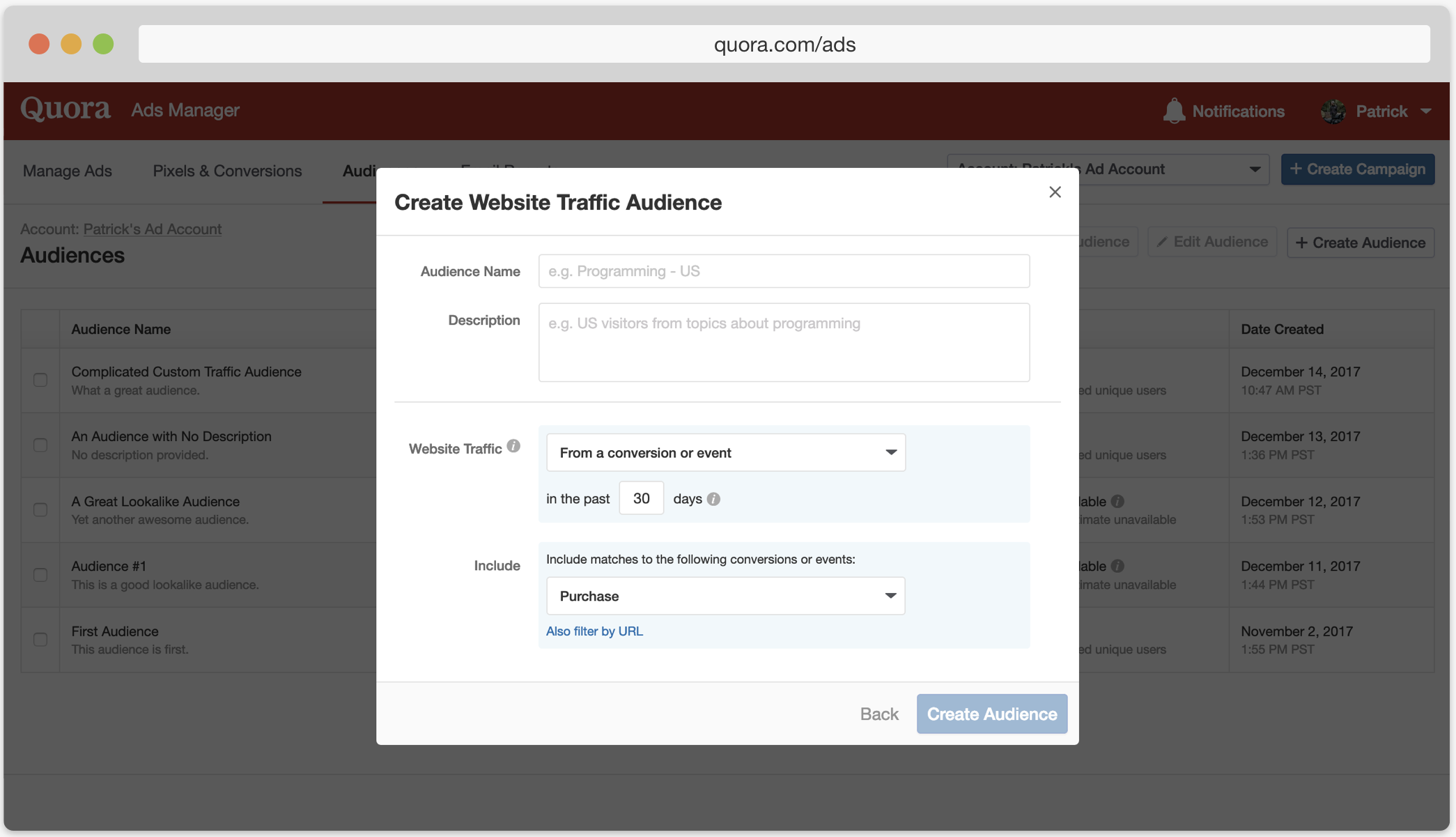Click the Also filter by URL link
1456x837 pixels.
tap(594, 631)
